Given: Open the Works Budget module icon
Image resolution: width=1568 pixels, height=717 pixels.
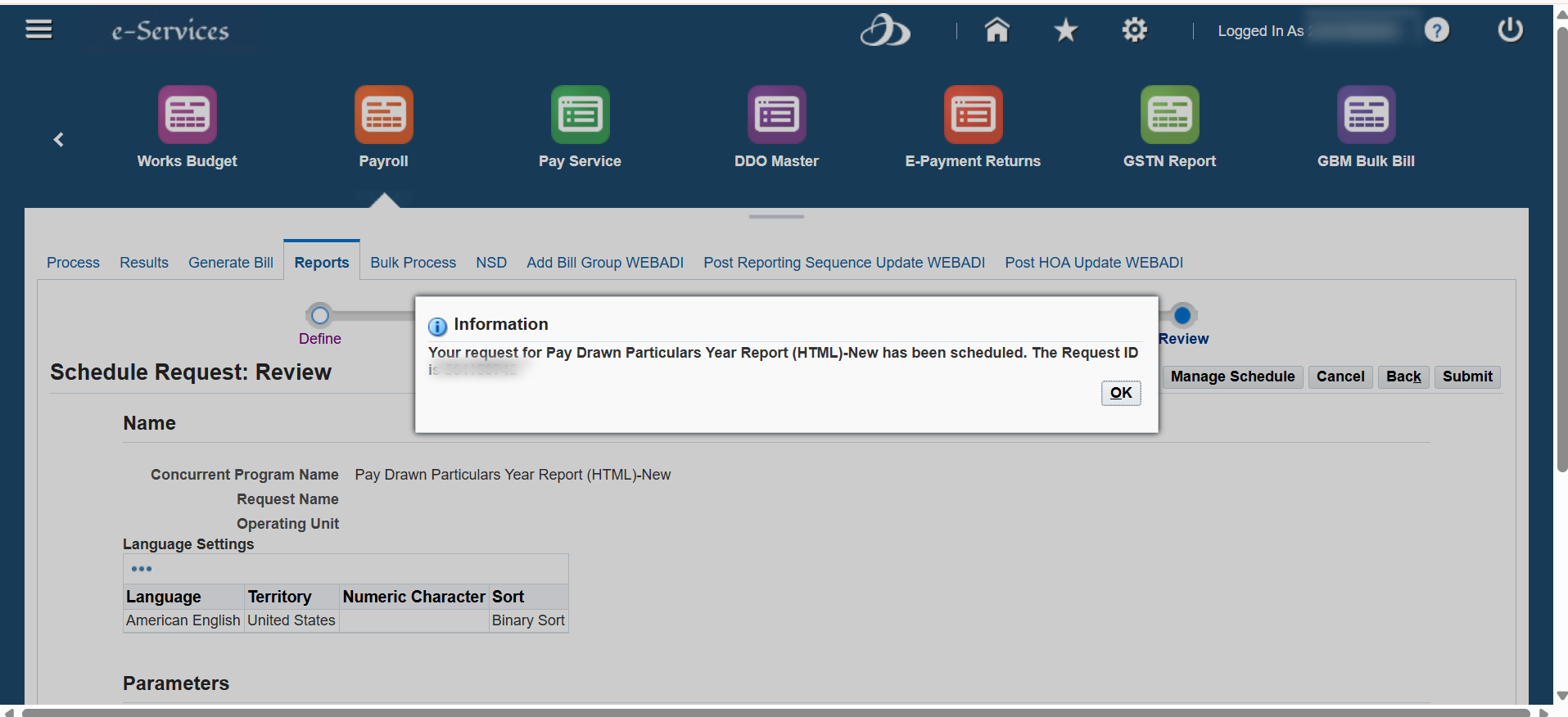Looking at the screenshot, I should point(188,115).
